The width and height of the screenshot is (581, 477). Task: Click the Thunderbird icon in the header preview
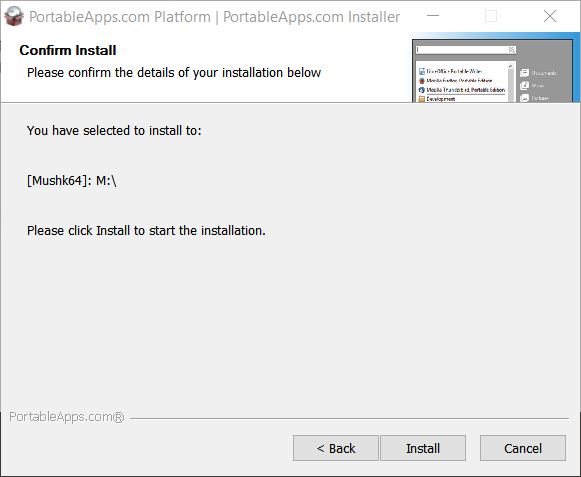422,90
